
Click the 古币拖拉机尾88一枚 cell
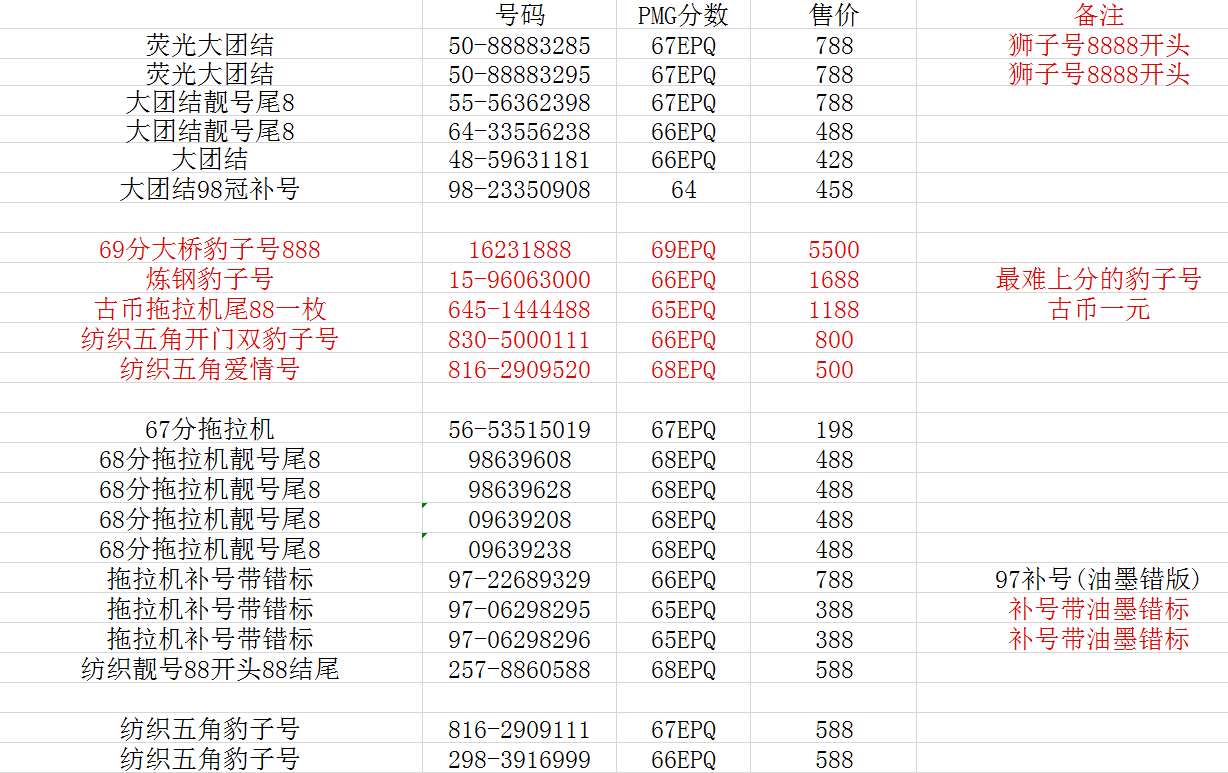(x=210, y=309)
